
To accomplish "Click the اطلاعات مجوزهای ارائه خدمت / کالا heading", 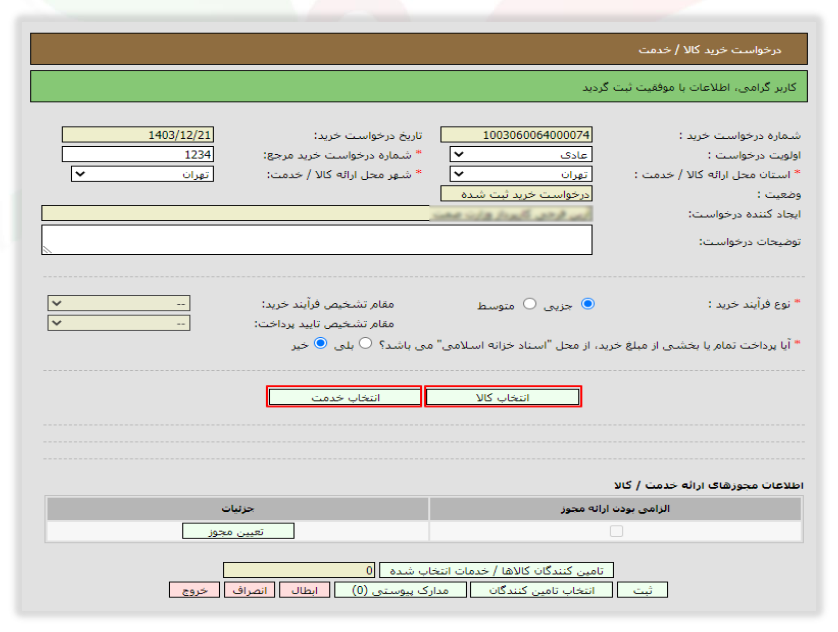I will [x=709, y=485].
